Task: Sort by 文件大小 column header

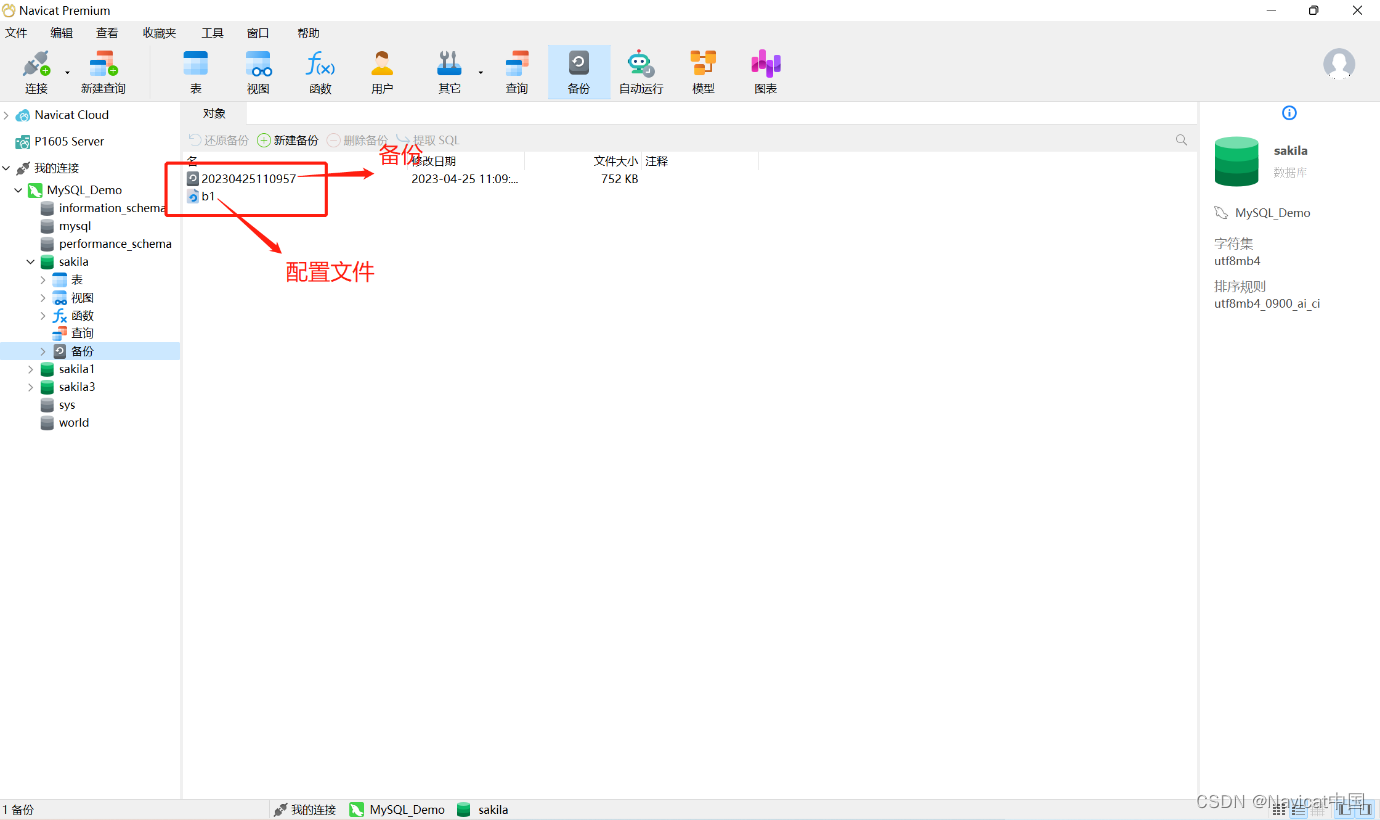Action: click(615, 161)
